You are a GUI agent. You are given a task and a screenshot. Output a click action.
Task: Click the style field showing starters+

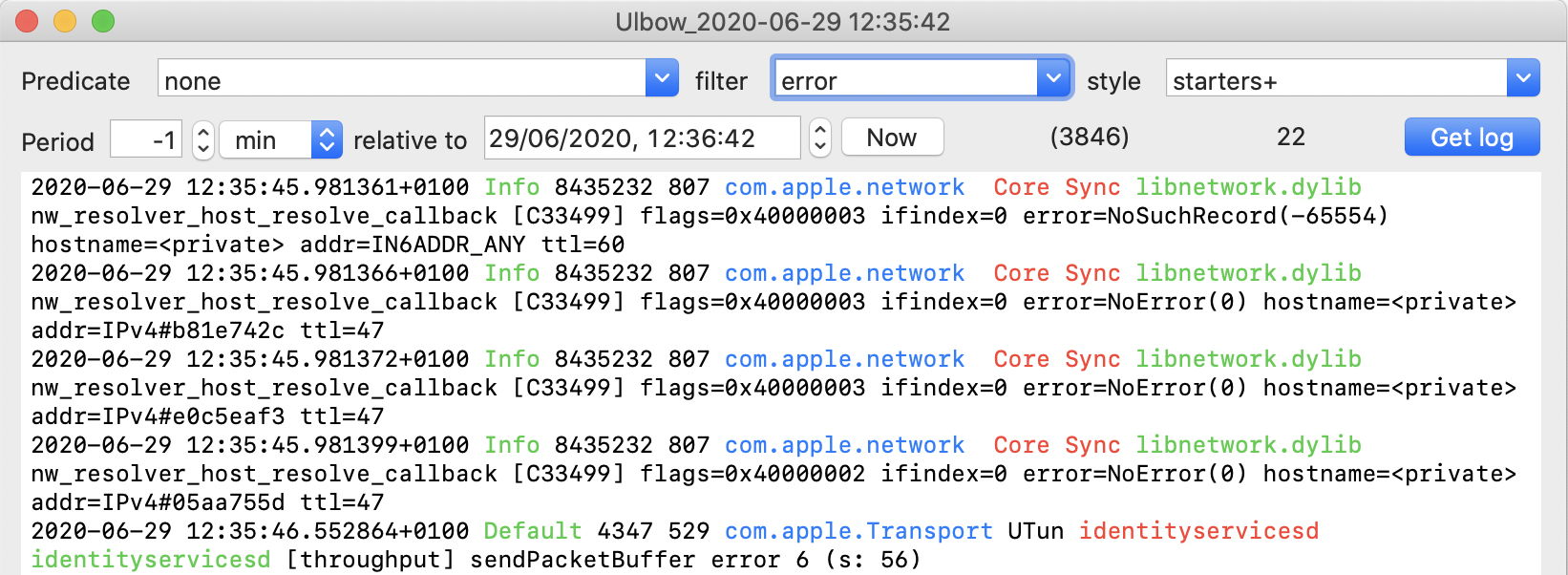click(x=1335, y=80)
